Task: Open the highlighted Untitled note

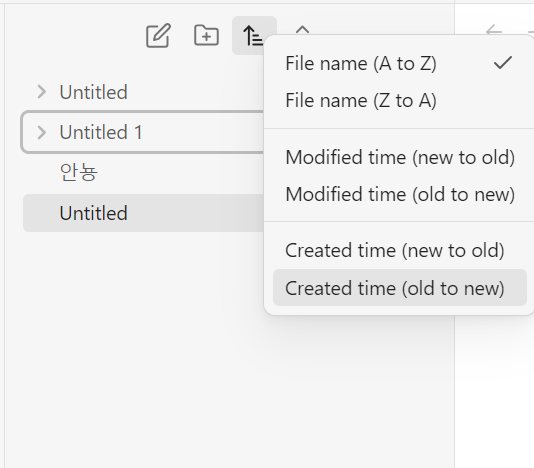Action: pos(143,213)
